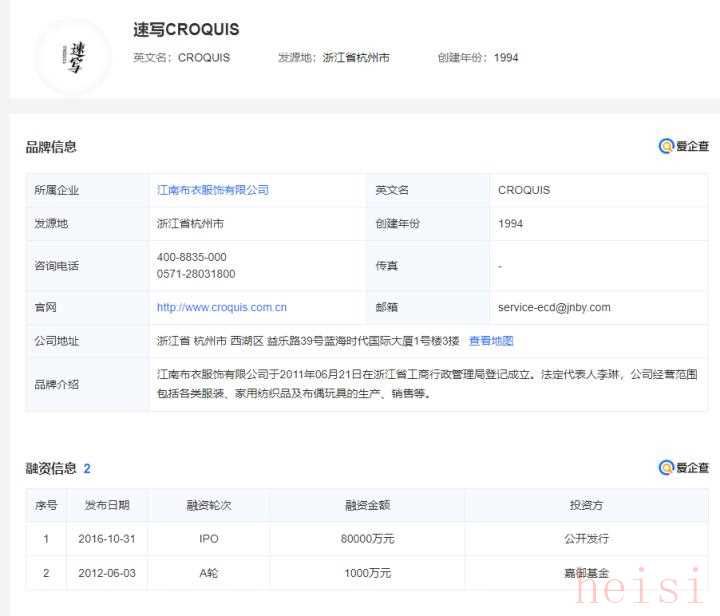Click the header text 发源地：浙江省杭州市
720x616 pixels.
pos(334,58)
